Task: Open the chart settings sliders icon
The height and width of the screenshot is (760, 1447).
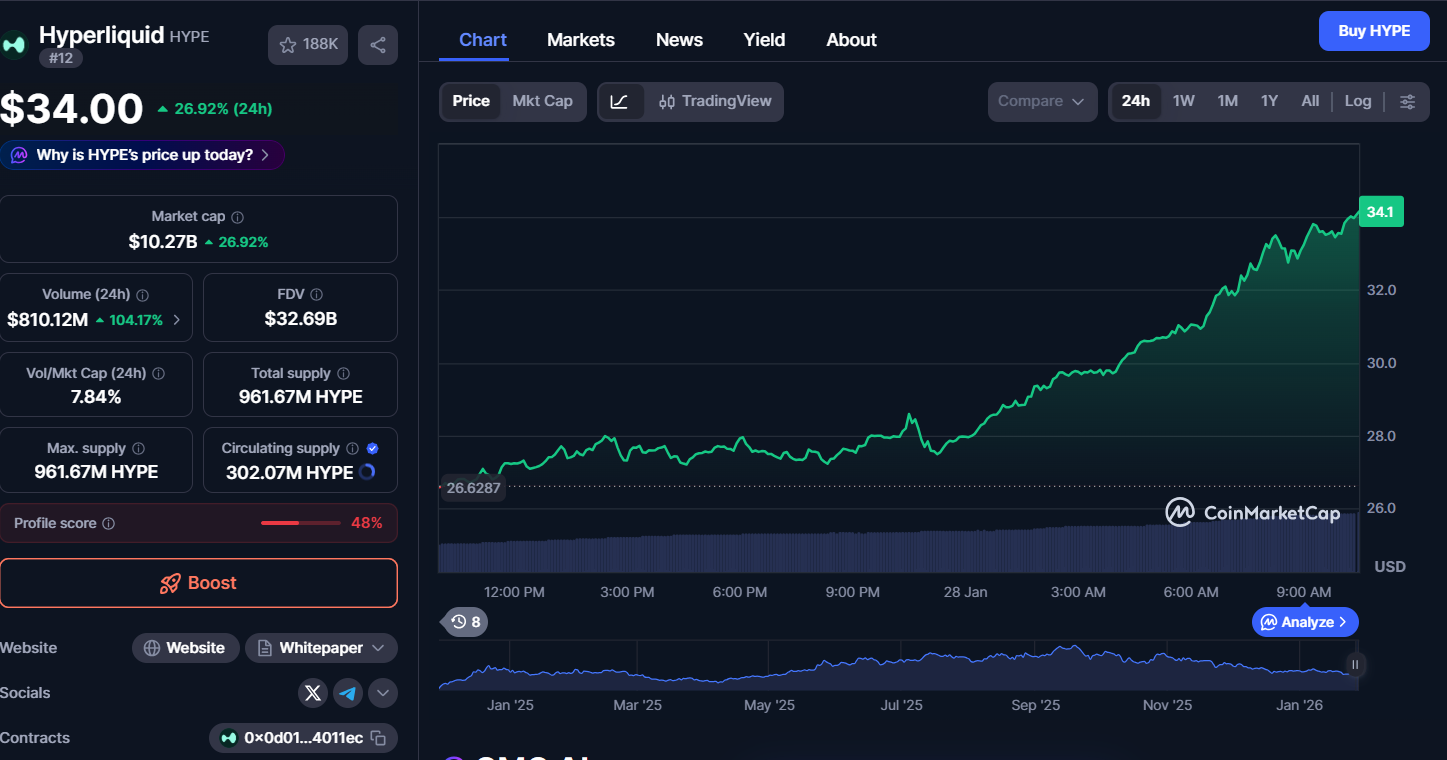Action: click(1407, 101)
